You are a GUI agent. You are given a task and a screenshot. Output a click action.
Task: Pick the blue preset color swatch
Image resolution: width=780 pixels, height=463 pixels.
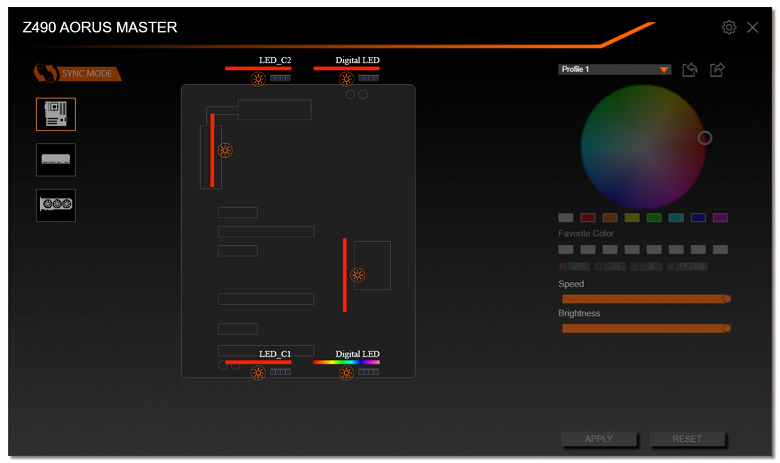pyautogui.click(x=698, y=217)
